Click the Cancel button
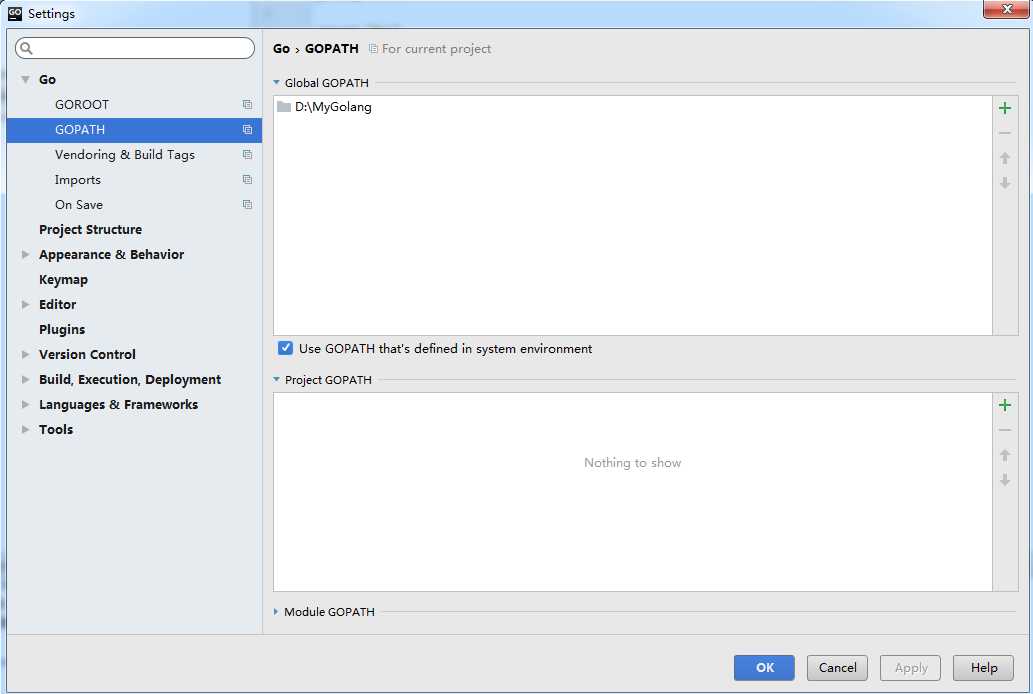This screenshot has width=1033, height=694. tap(837, 668)
